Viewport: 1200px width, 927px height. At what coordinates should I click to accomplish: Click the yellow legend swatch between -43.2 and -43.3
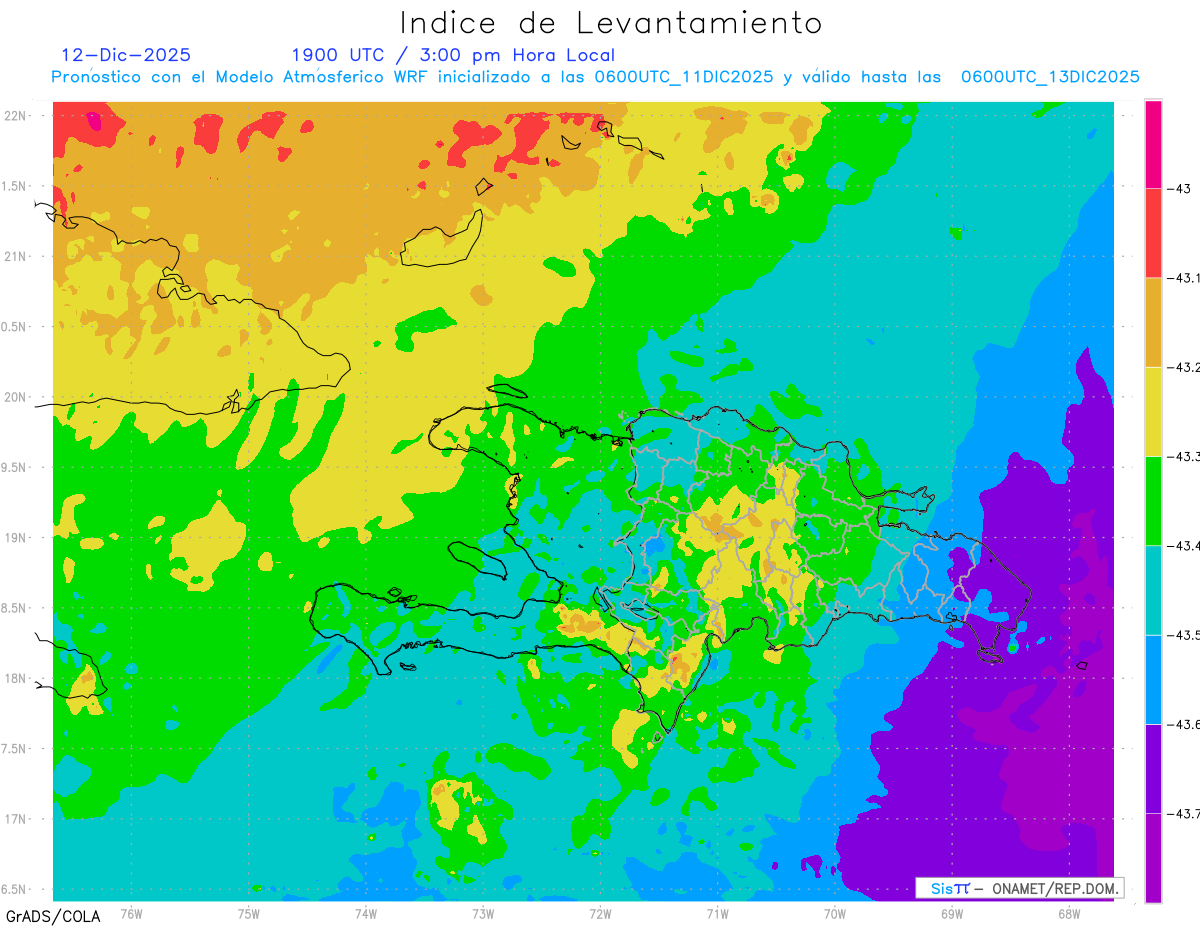point(1153,411)
